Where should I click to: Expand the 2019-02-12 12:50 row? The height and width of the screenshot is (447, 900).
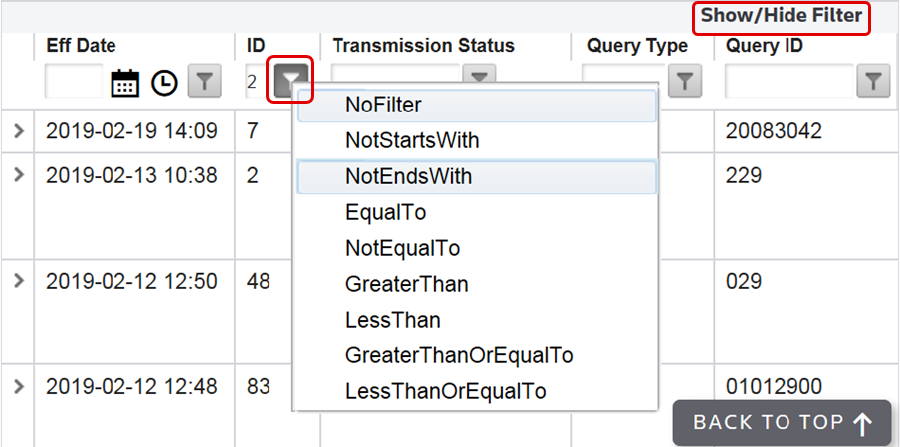coord(18,281)
